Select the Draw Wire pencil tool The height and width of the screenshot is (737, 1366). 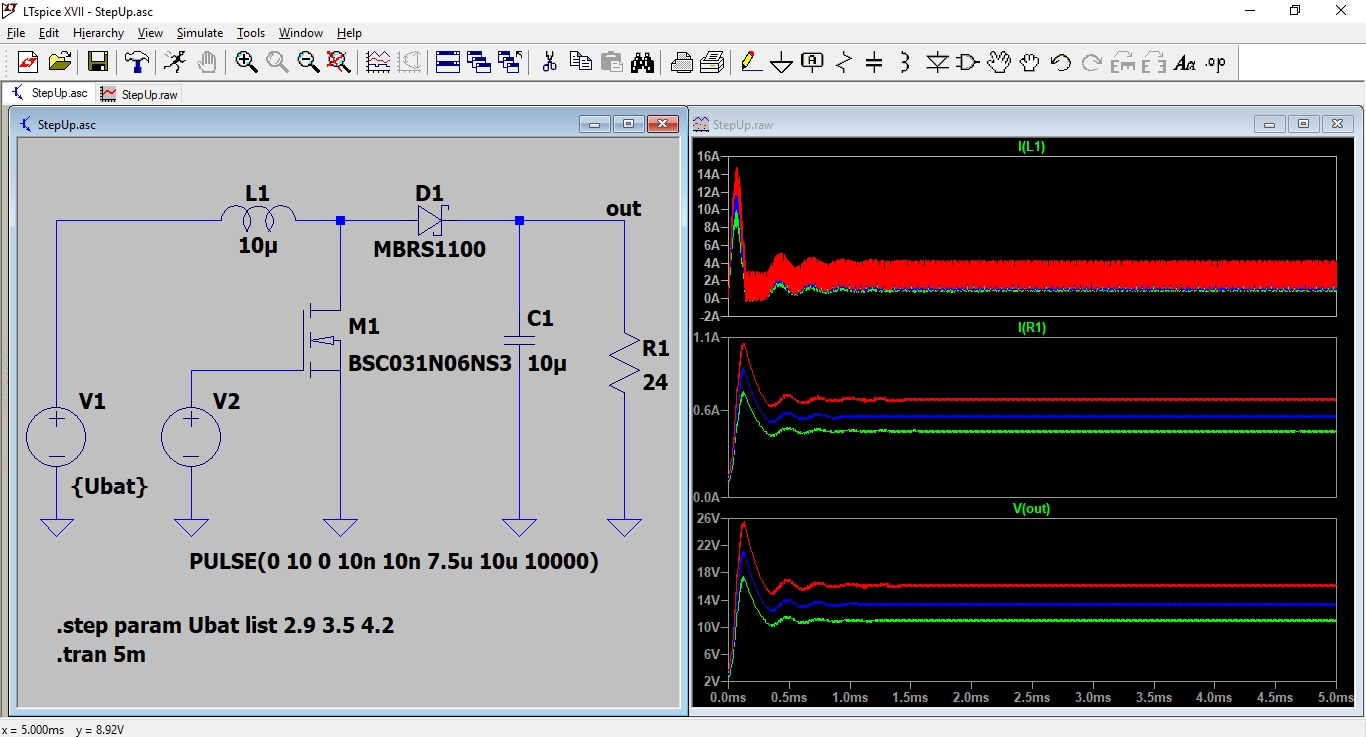coord(751,62)
